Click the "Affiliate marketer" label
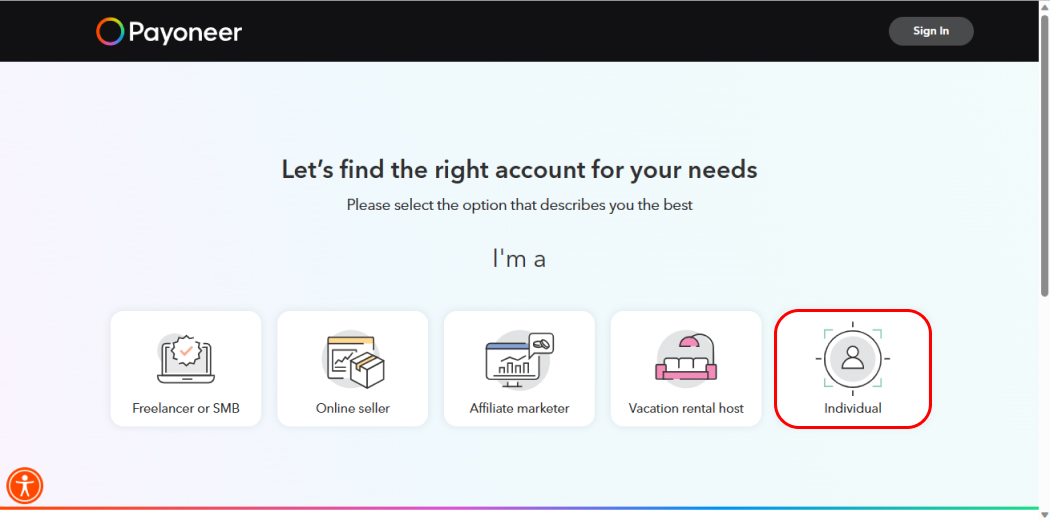 pos(520,408)
